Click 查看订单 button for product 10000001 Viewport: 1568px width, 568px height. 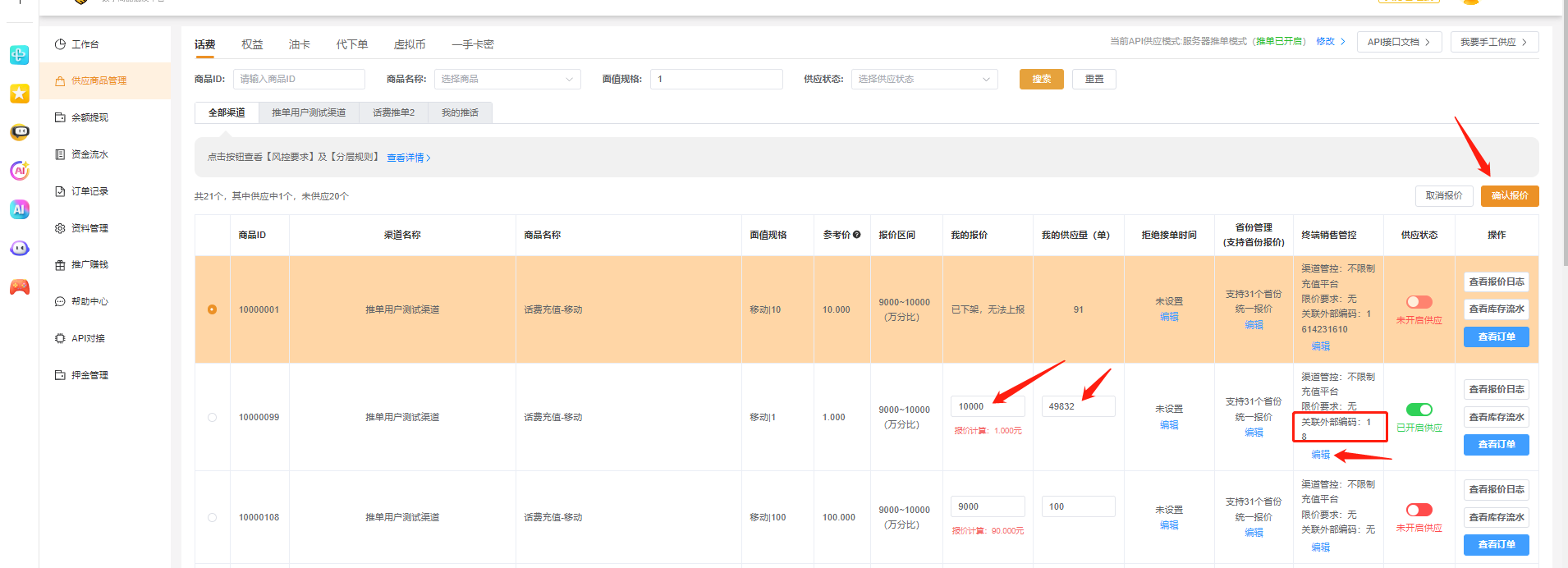click(1496, 337)
